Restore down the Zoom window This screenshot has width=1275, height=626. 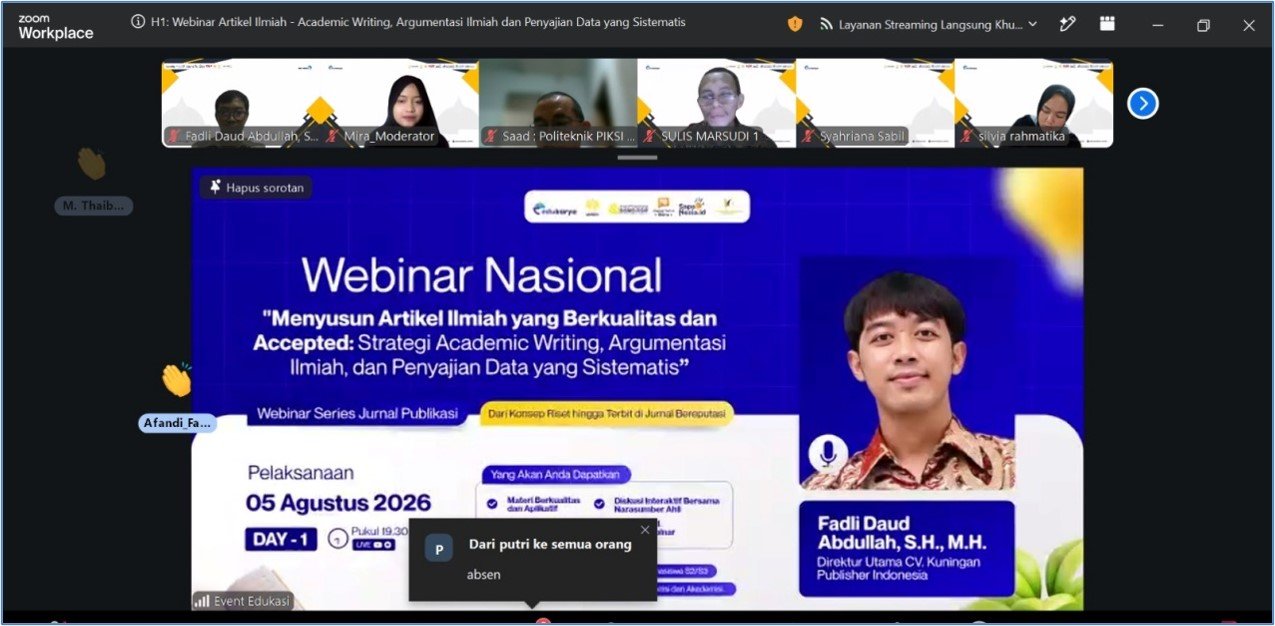[1203, 26]
